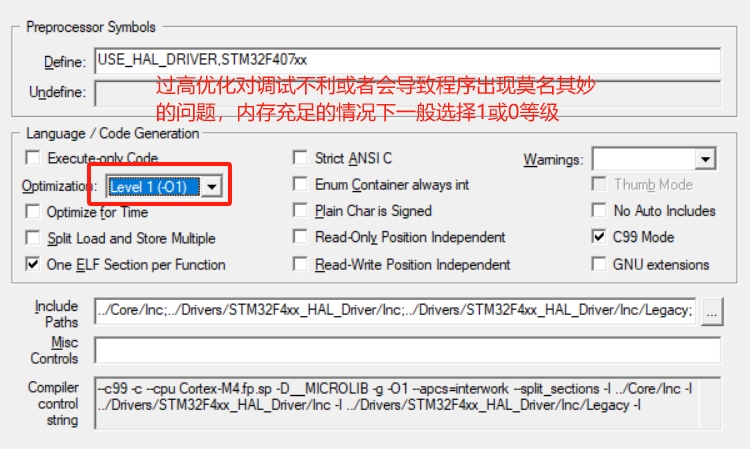Click the Undefine input field
The width and height of the screenshot is (750, 449).
tap(408, 93)
